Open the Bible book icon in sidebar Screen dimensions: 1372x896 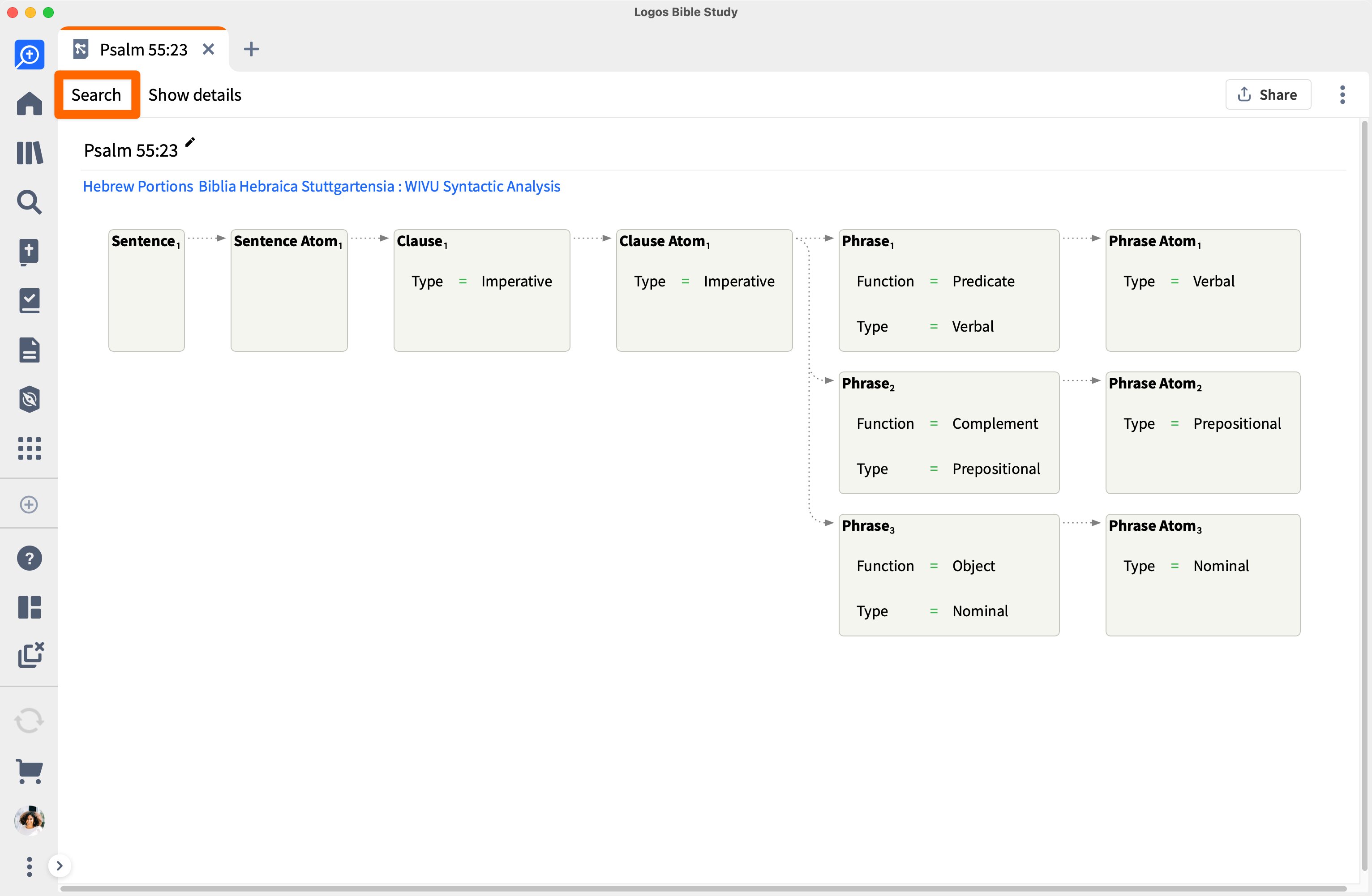(x=30, y=252)
